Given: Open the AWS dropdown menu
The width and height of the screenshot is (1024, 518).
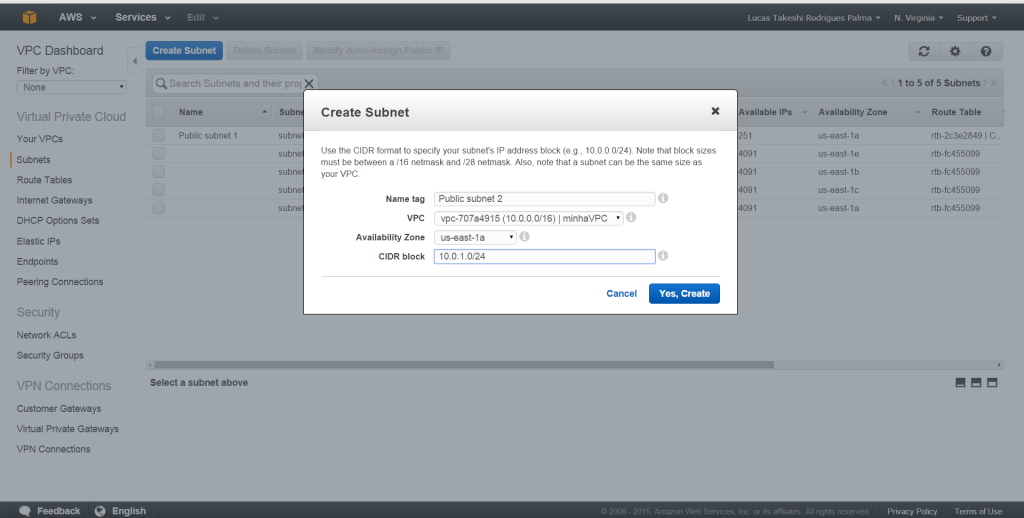Looking at the screenshot, I should (77, 18).
